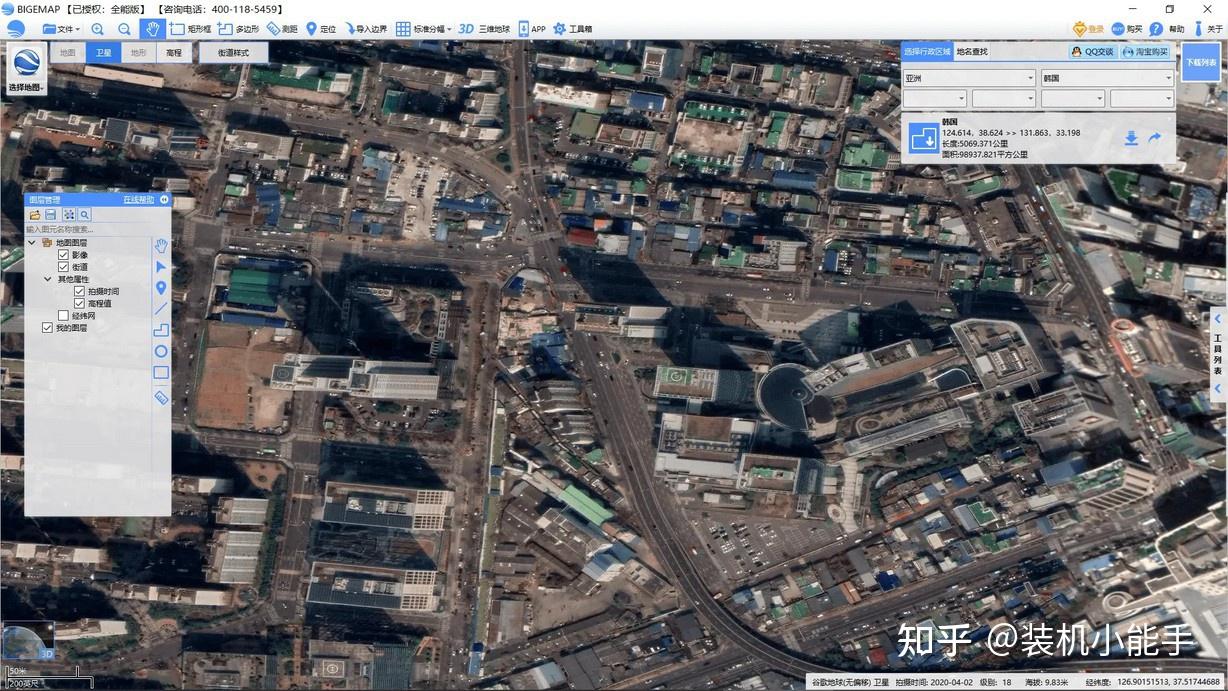Open the 测距 measure distance tool
Viewport: 1228px width, 691px height.
pyautogui.click(x=282, y=28)
